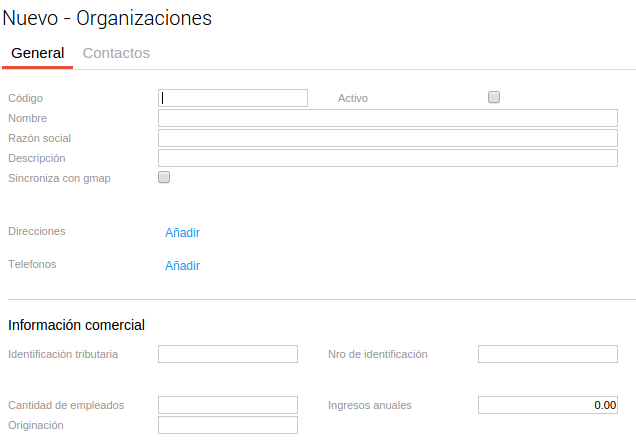
Task: Click the Información comercial section heading
Action: point(76,325)
